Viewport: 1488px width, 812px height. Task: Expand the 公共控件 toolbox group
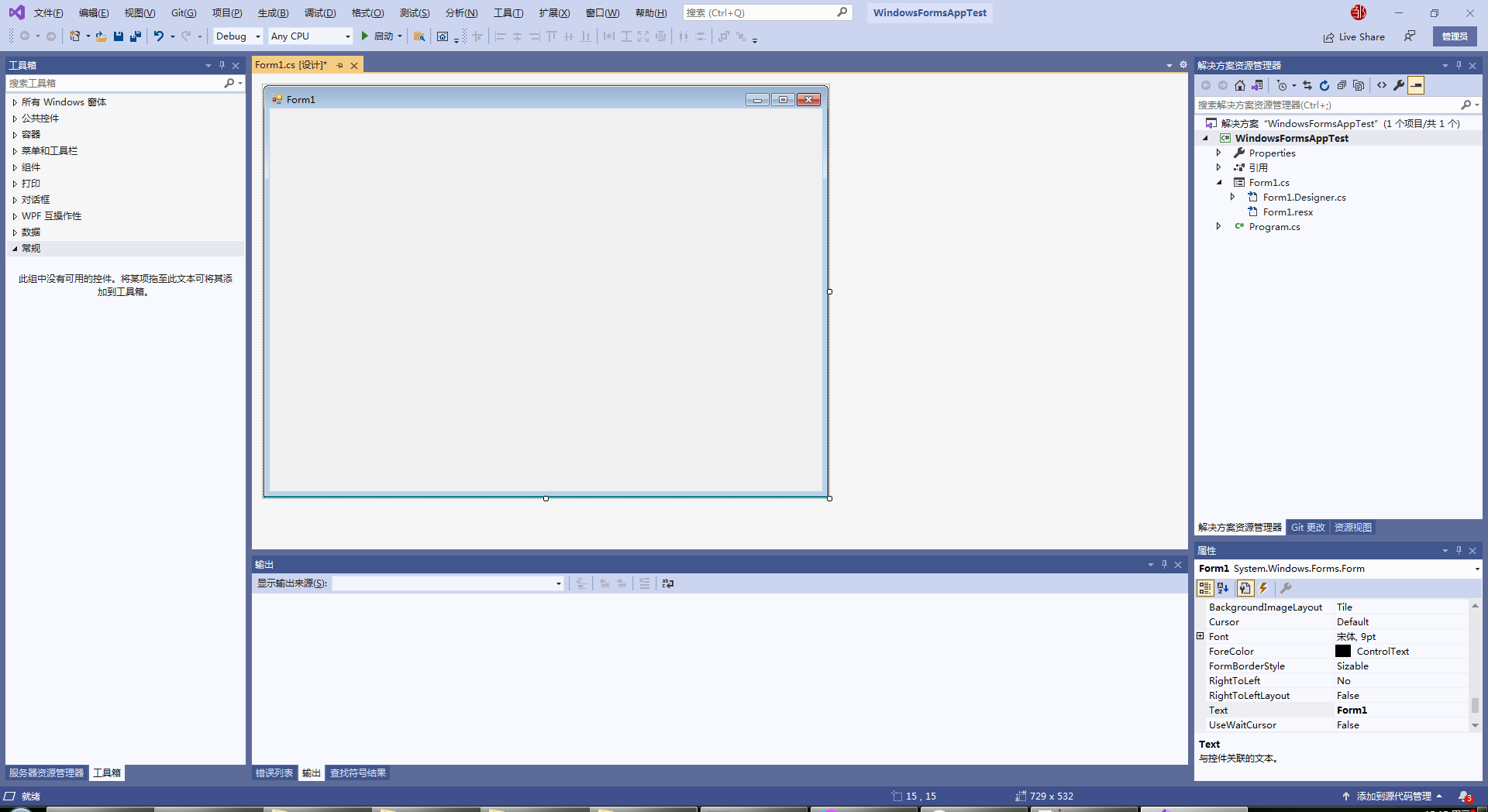(x=15, y=119)
